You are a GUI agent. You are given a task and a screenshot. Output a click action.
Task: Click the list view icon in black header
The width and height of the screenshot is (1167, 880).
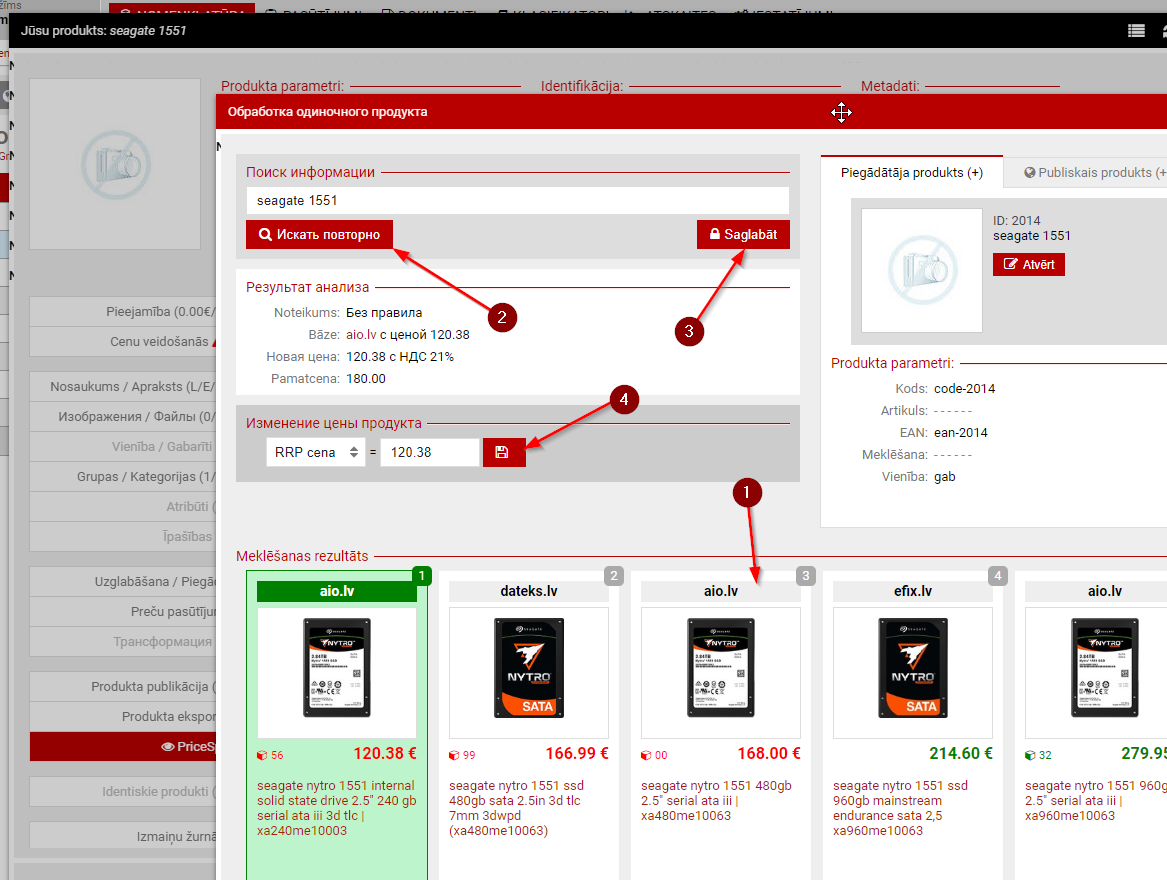1136,31
